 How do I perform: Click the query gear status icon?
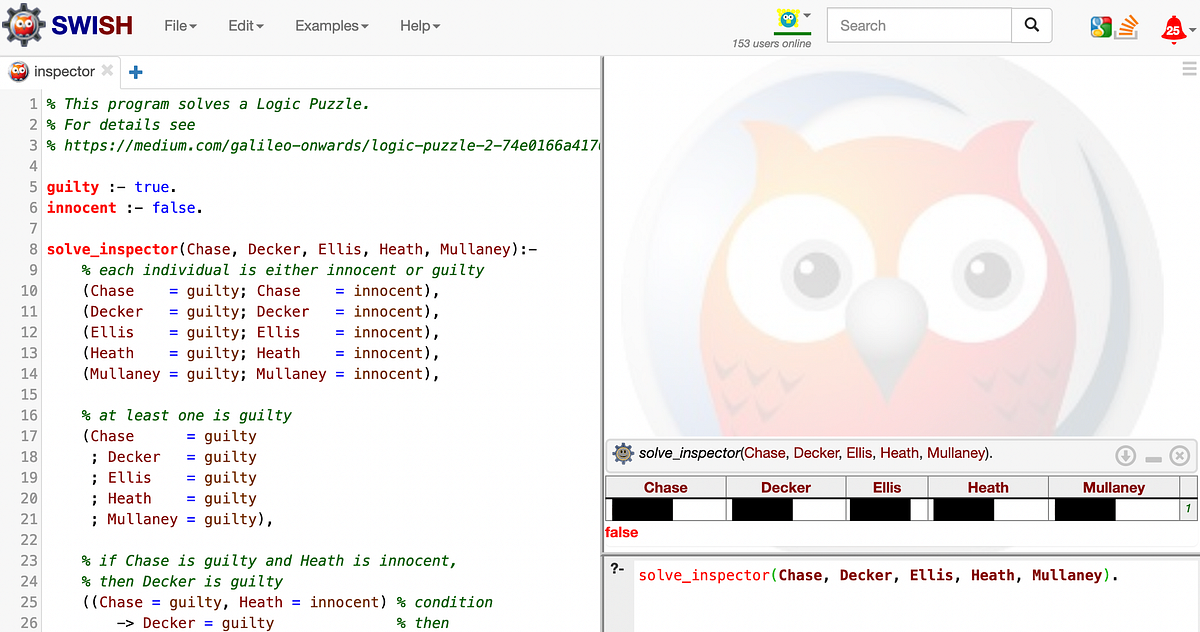(x=623, y=454)
